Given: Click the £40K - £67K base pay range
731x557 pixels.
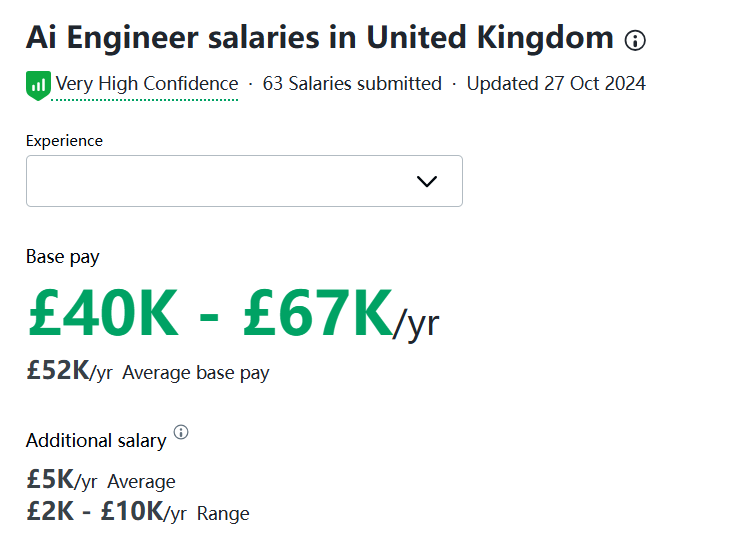Looking at the screenshot, I should [210, 314].
